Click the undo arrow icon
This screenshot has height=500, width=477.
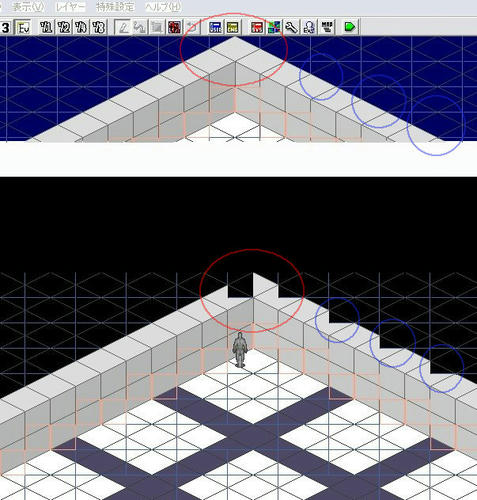click(192, 27)
